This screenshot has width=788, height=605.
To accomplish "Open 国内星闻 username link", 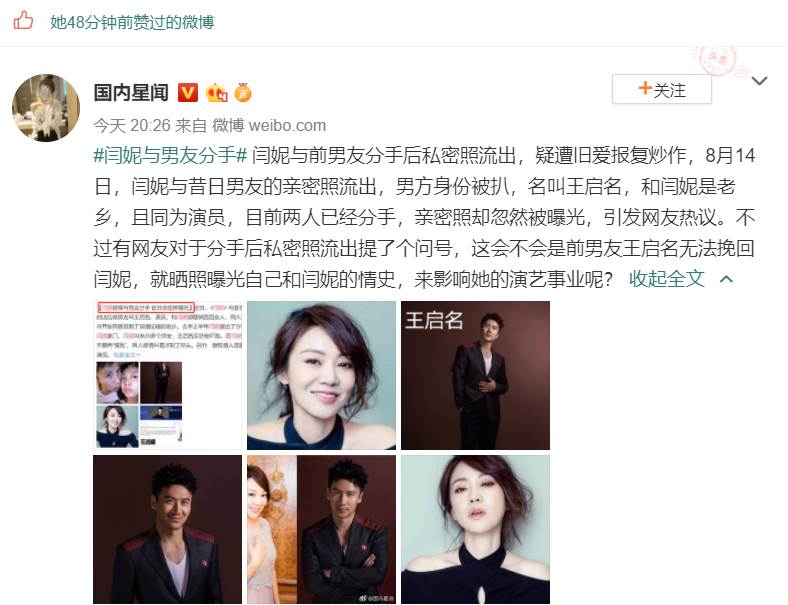I will coord(131,92).
